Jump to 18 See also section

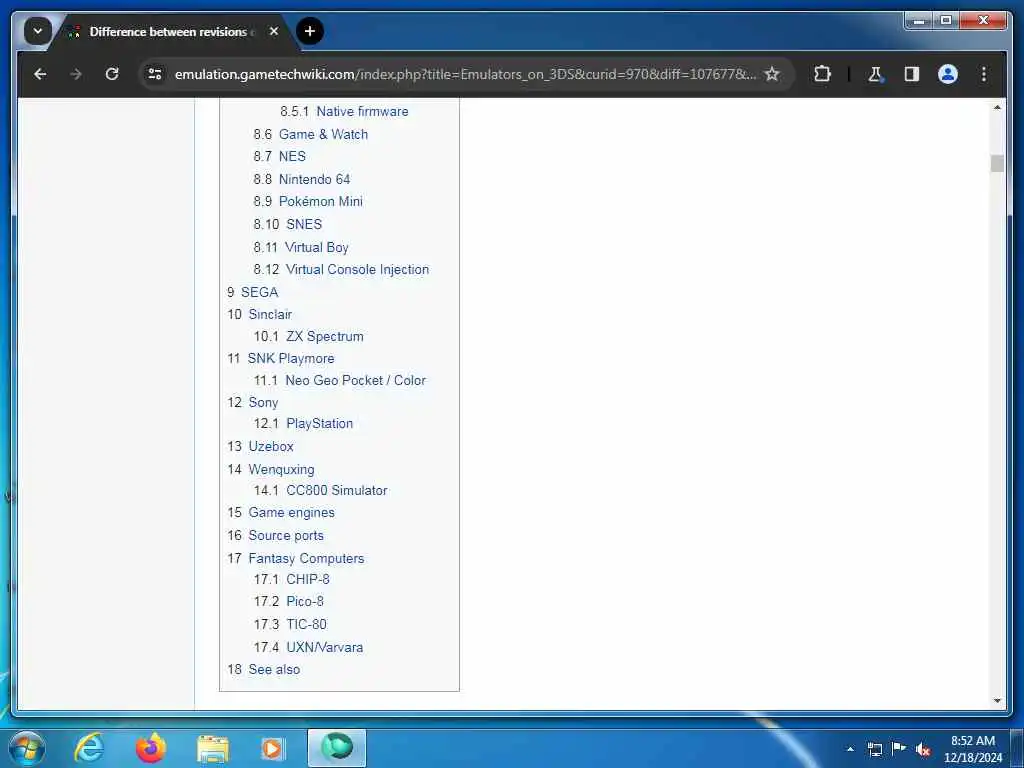click(264, 669)
